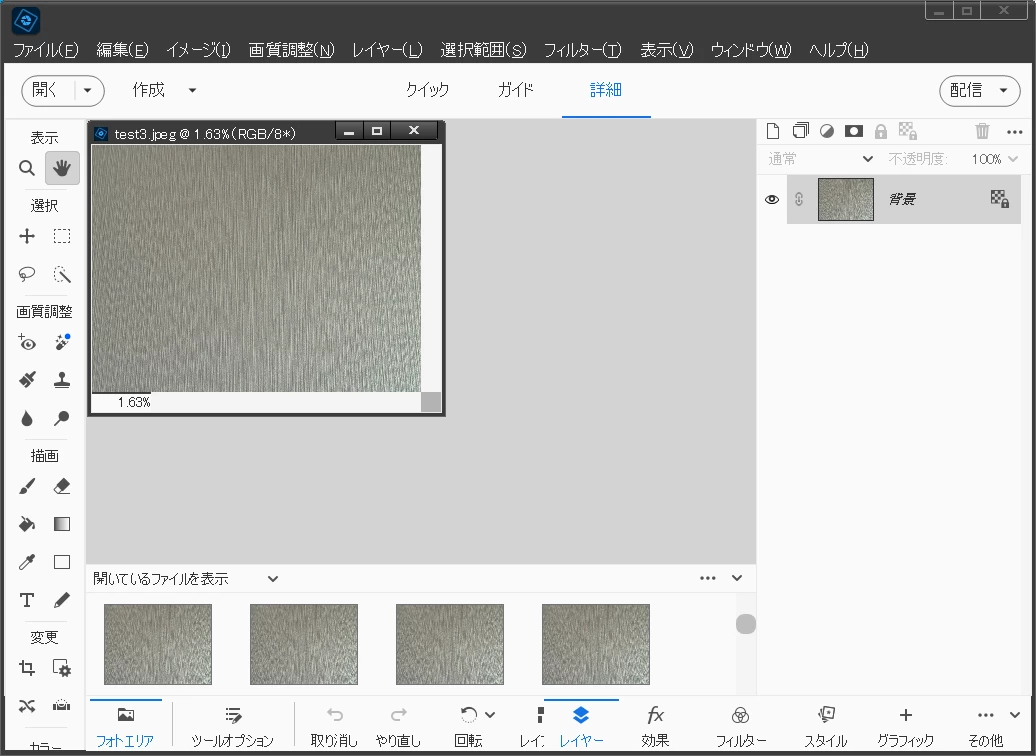
Task: Select the Move tool
Action: pos(26,236)
